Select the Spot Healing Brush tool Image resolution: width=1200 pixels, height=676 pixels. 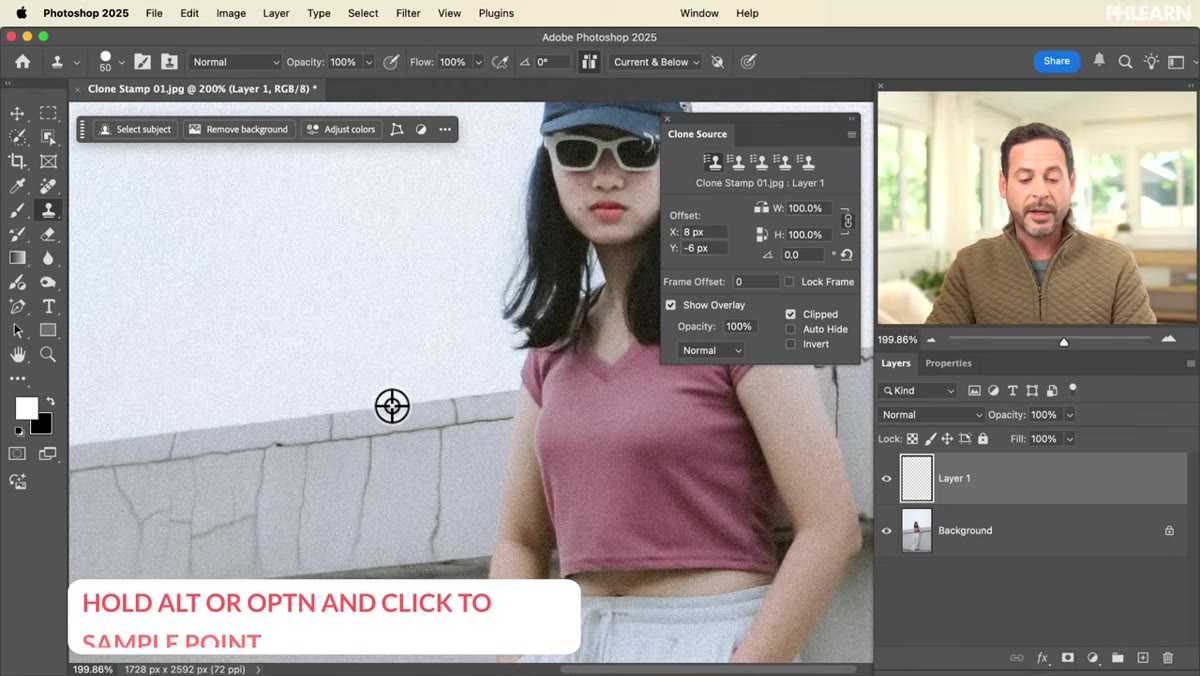48,186
